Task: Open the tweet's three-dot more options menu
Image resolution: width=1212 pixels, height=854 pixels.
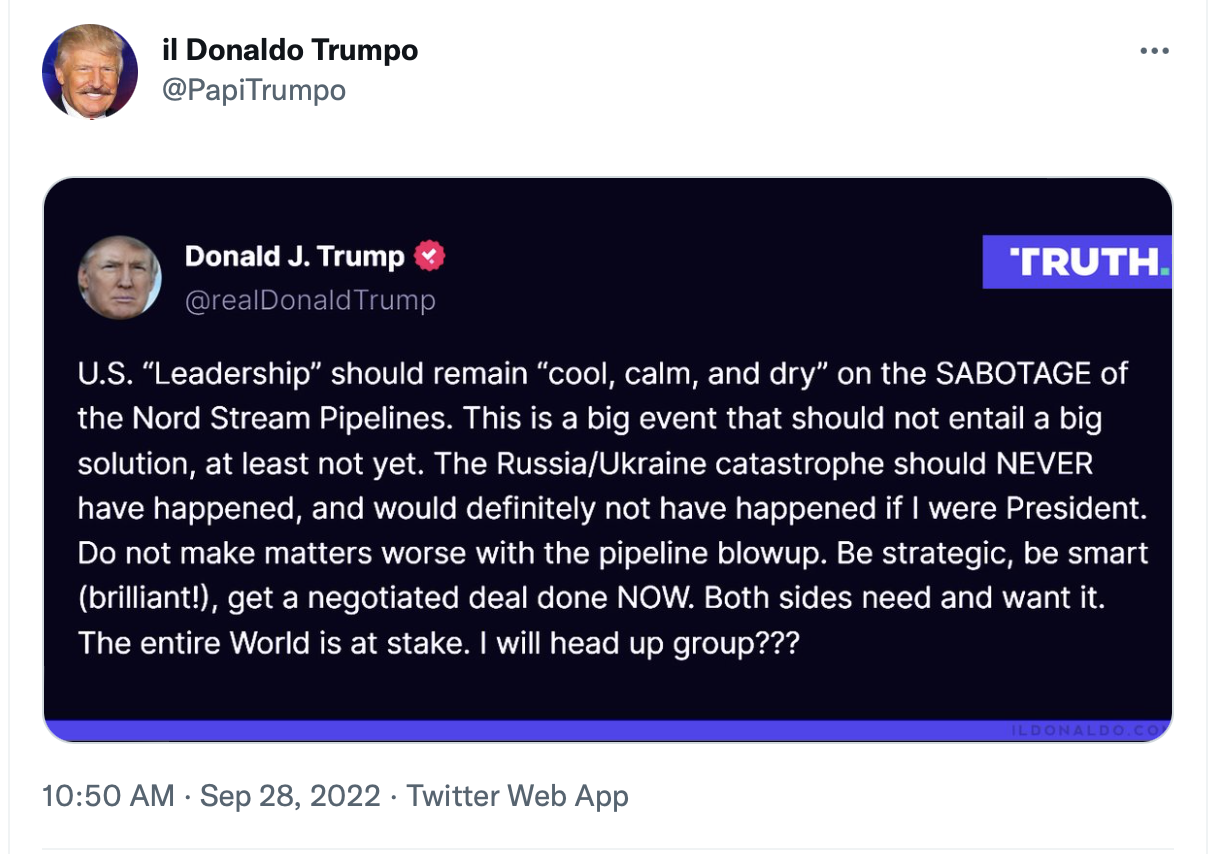Action: pyautogui.click(x=1154, y=51)
